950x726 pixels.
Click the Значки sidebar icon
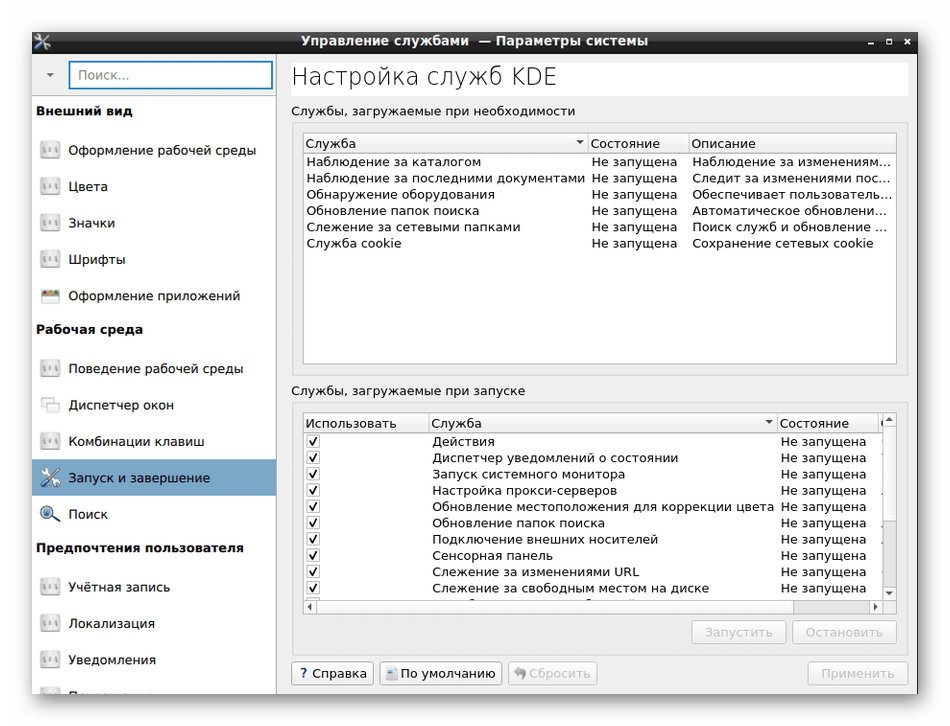(x=50, y=222)
